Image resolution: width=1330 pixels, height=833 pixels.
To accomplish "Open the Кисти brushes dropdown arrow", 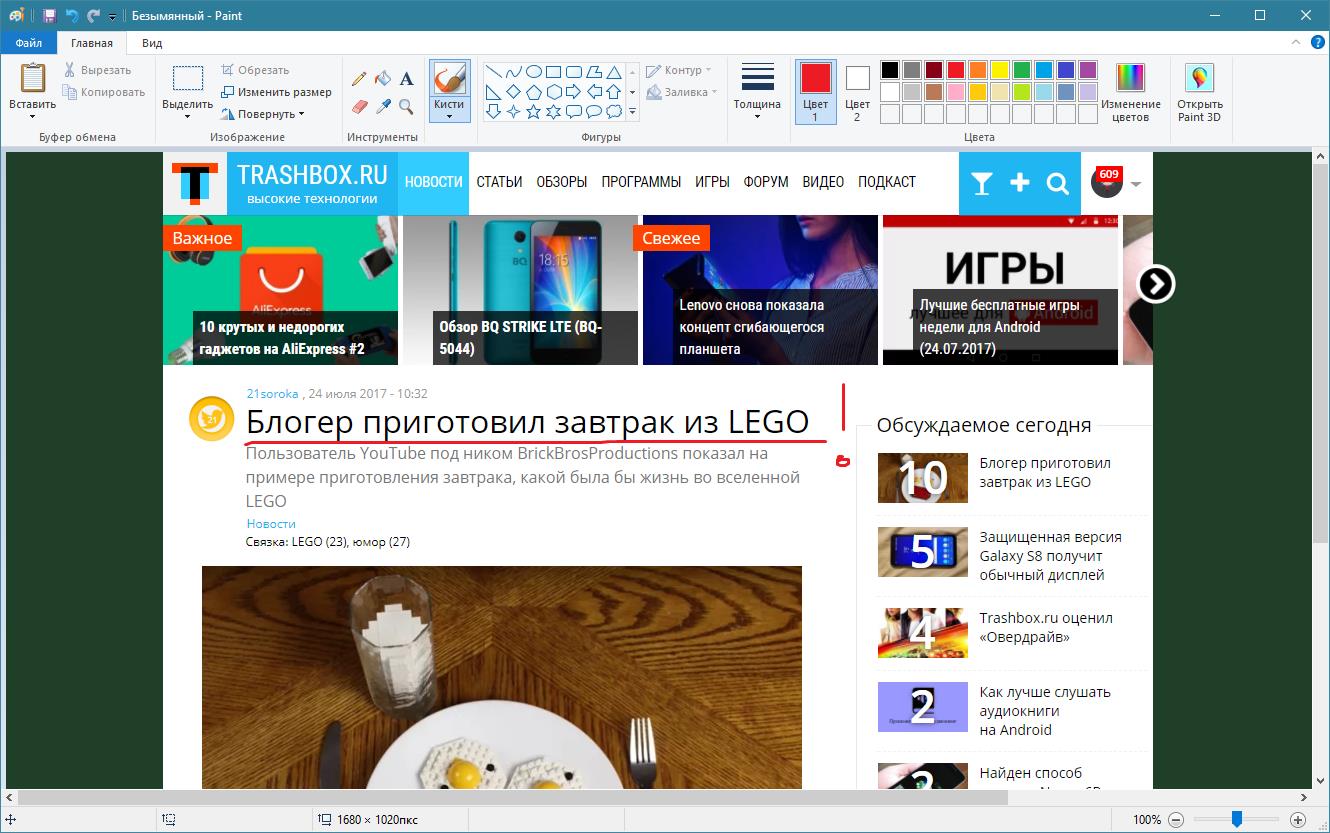I will 449,116.
